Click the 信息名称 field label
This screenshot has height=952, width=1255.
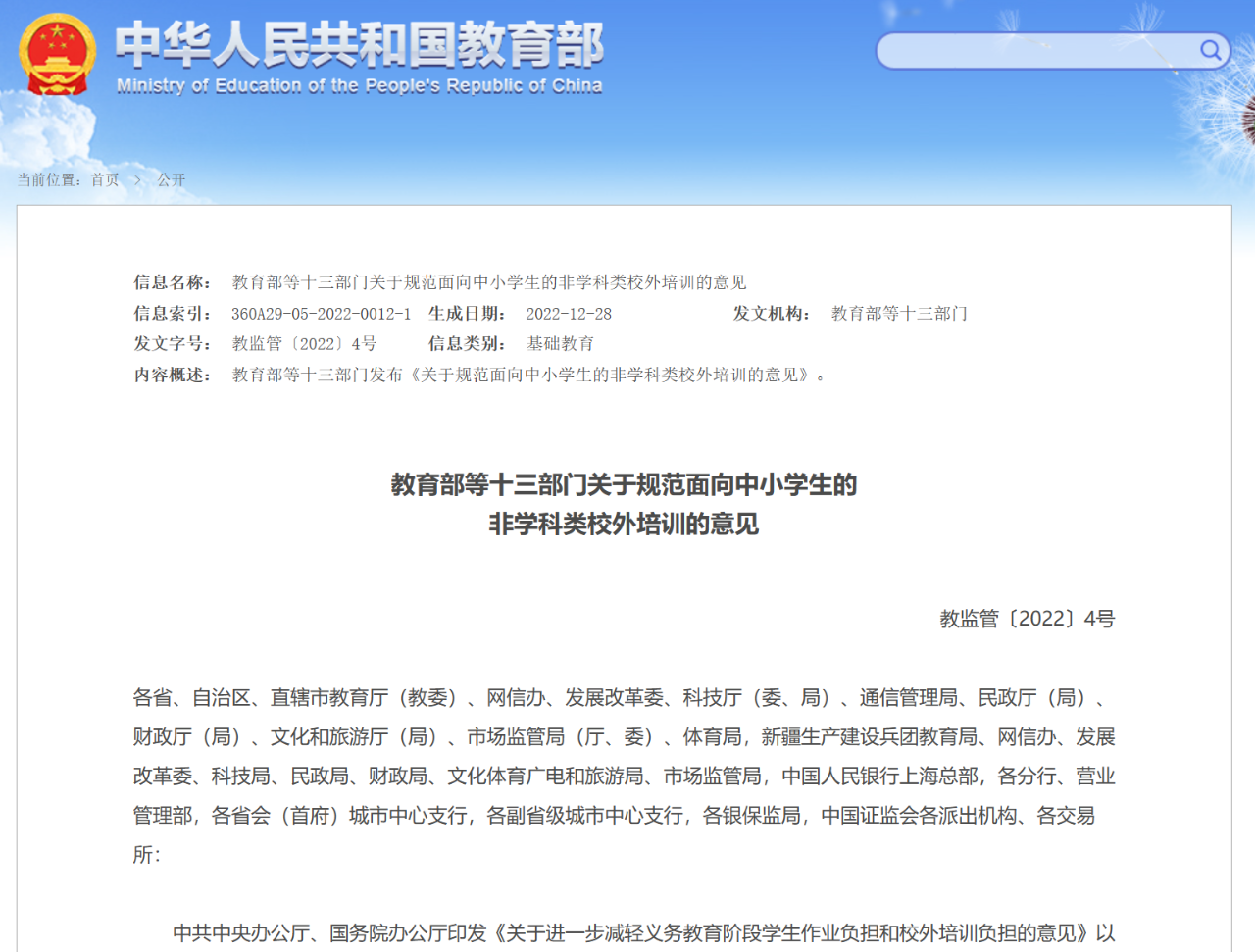pos(173,282)
